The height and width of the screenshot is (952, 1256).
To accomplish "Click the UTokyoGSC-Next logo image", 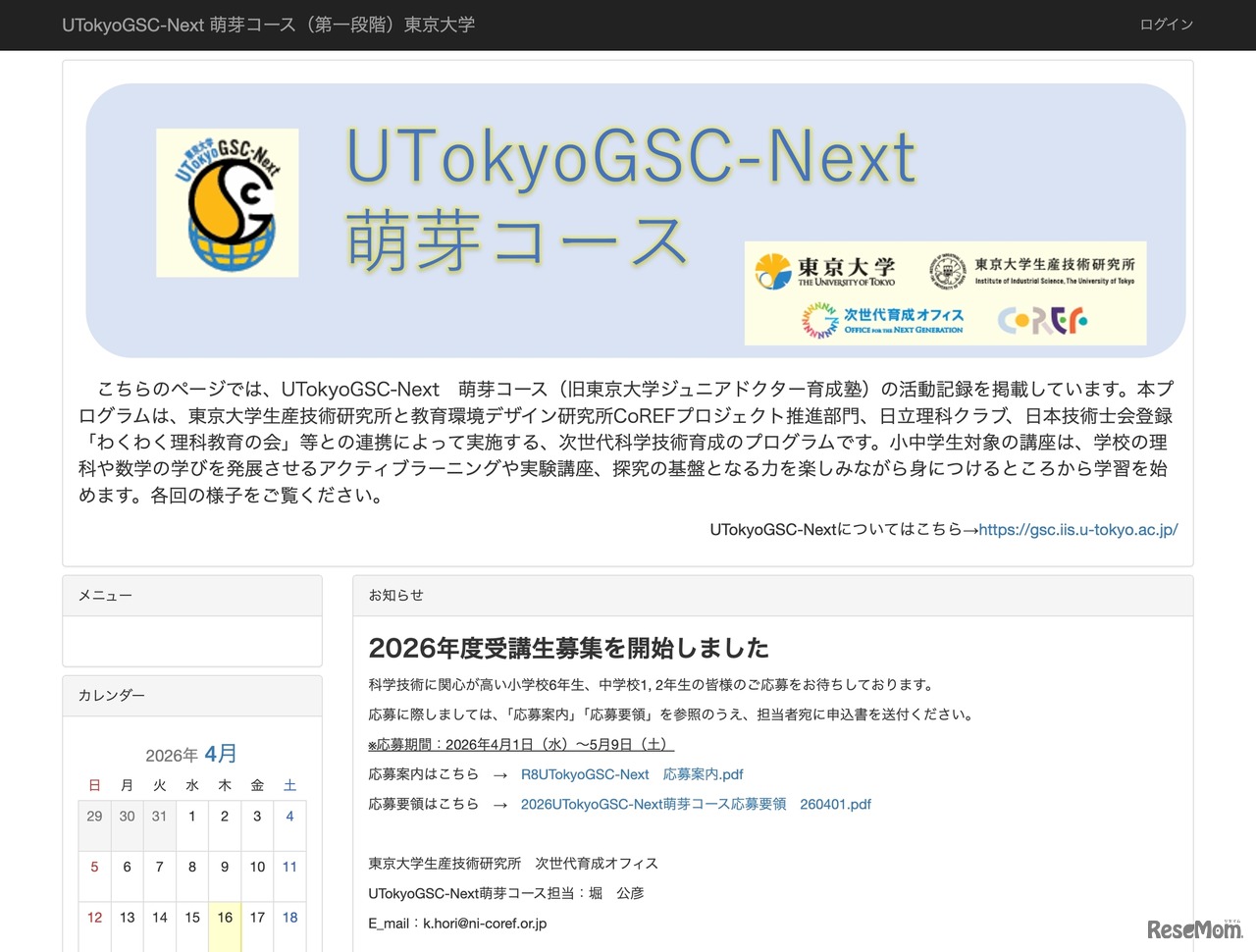I will (x=227, y=203).
